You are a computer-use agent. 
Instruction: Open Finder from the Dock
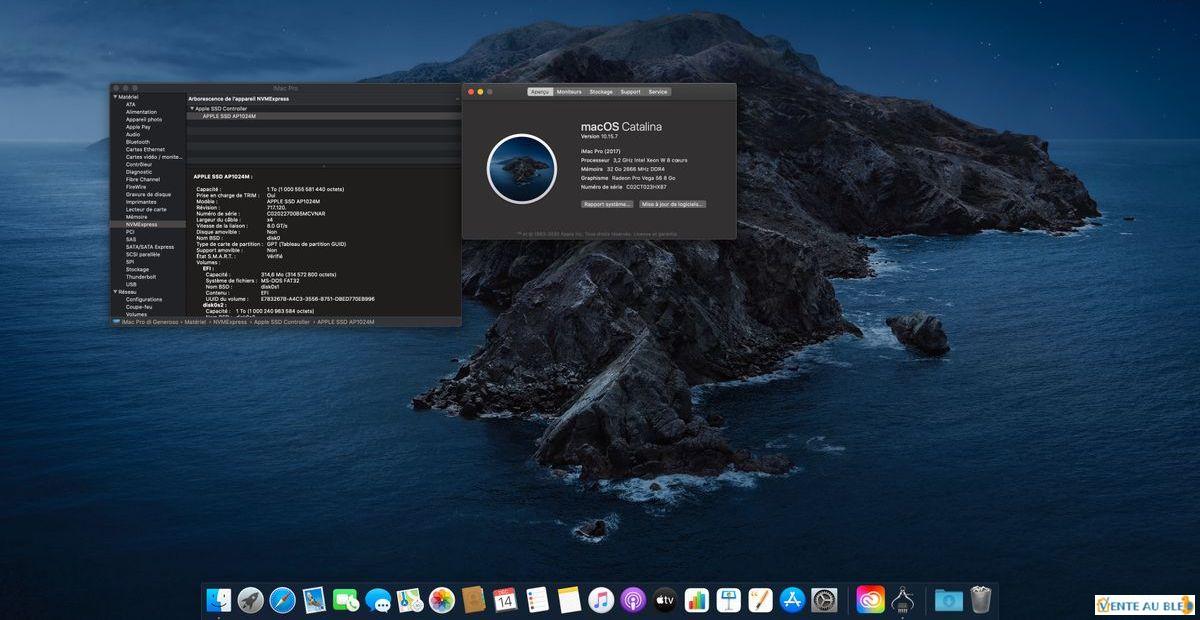point(219,600)
